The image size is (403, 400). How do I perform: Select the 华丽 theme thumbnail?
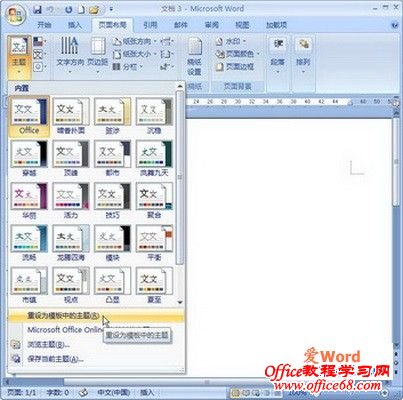click(x=29, y=200)
